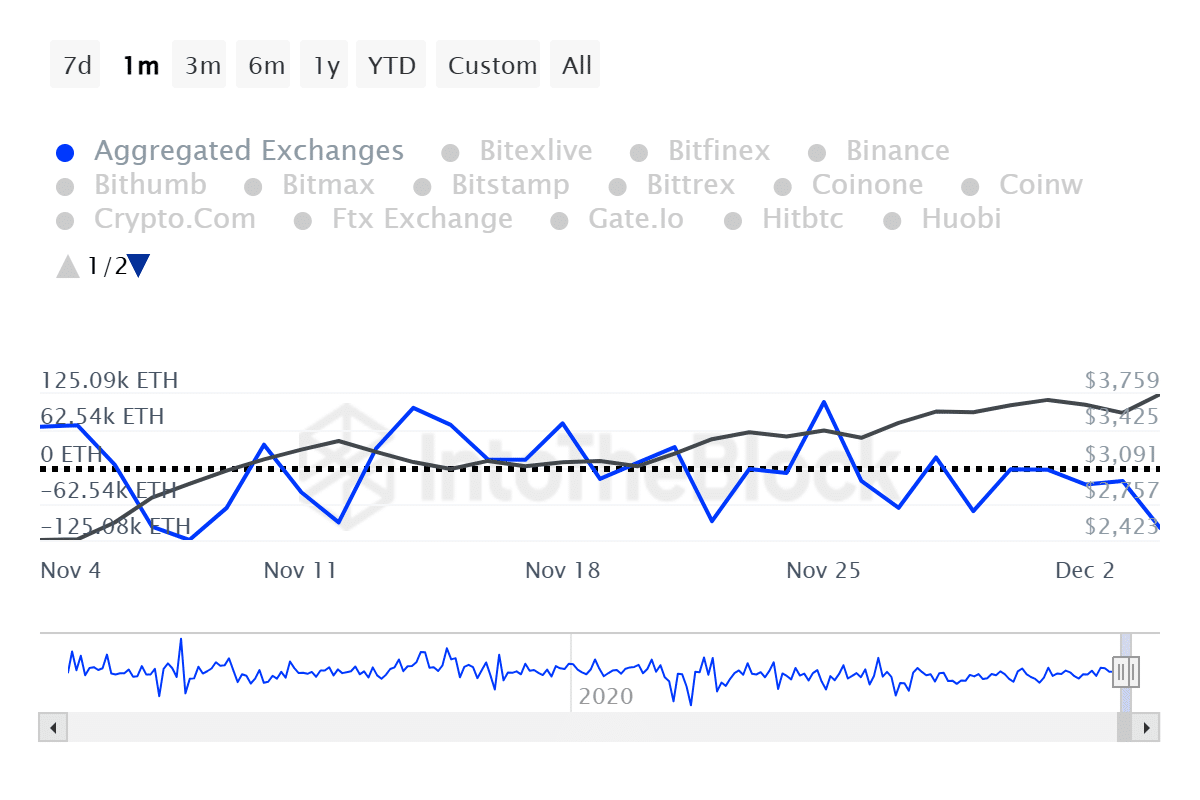Select the 1y range button
Screen dimensions: 1200x800
(x=326, y=66)
